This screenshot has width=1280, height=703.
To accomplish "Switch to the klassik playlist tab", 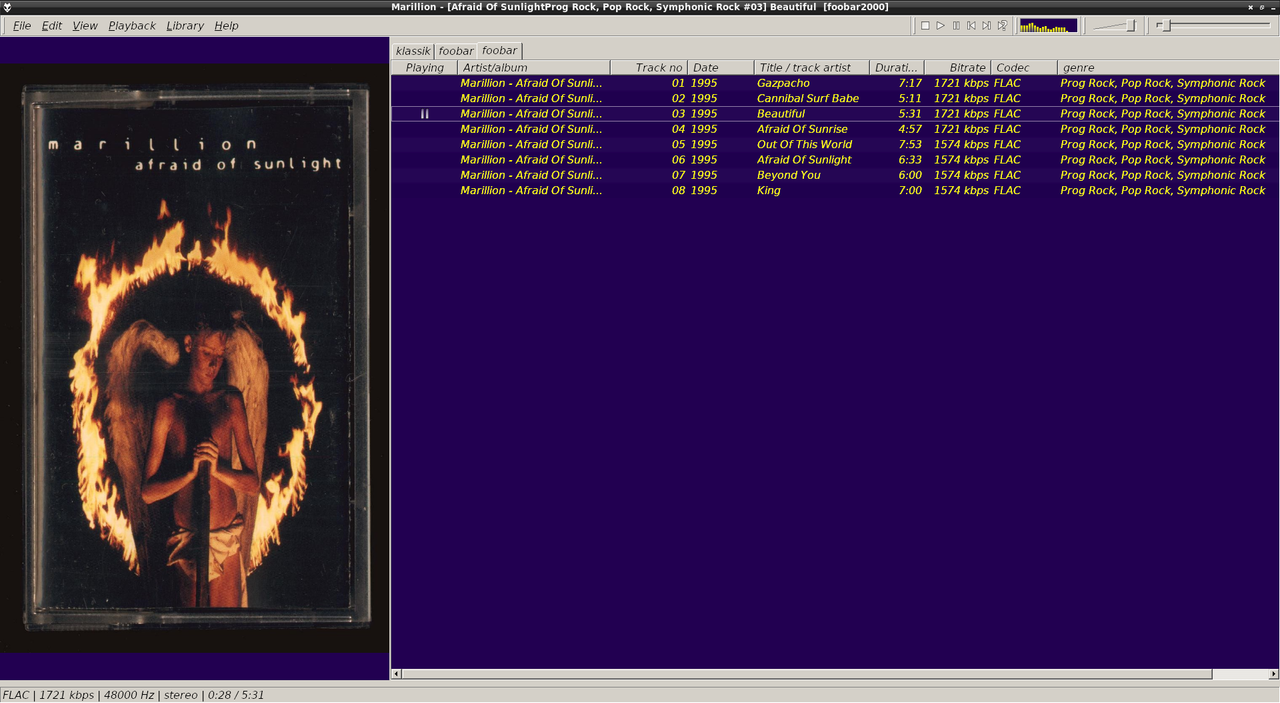I will pos(413,51).
